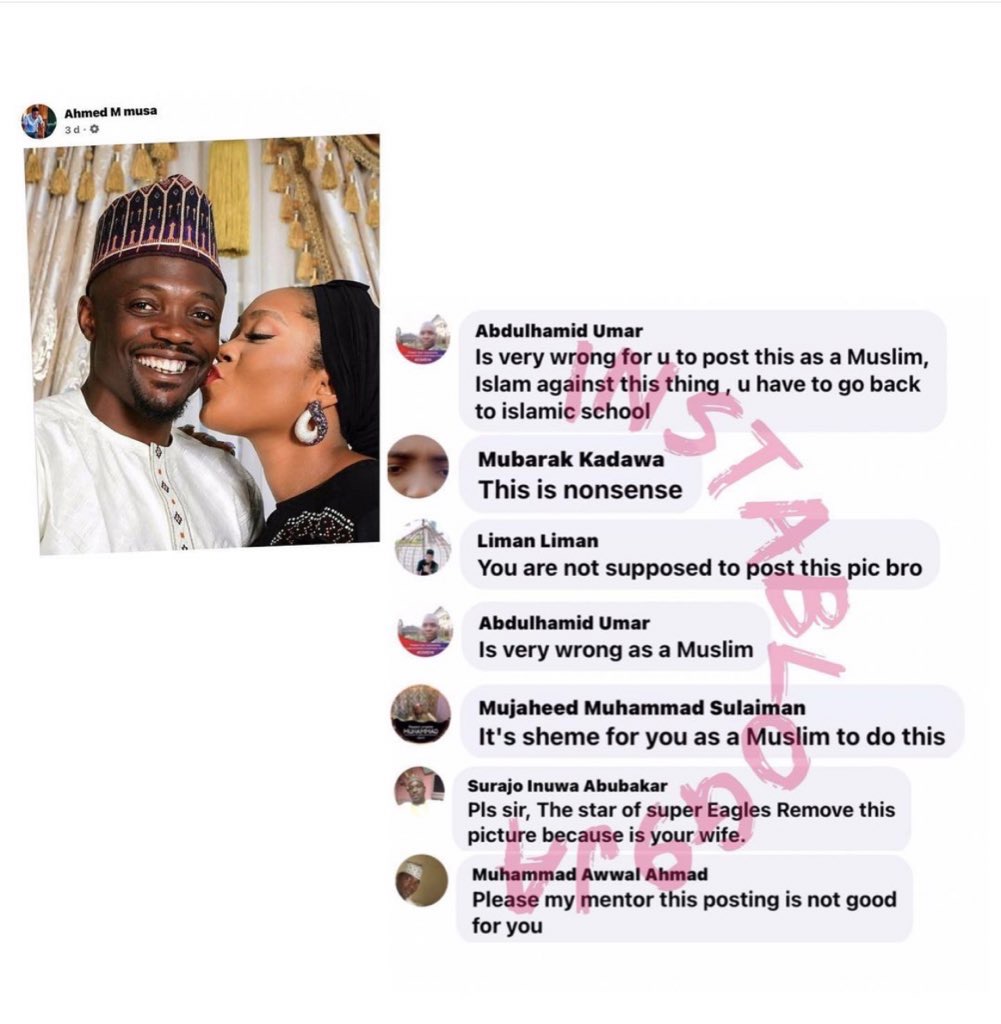Open Mubarak Kadawa's avatar

tap(418, 467)
